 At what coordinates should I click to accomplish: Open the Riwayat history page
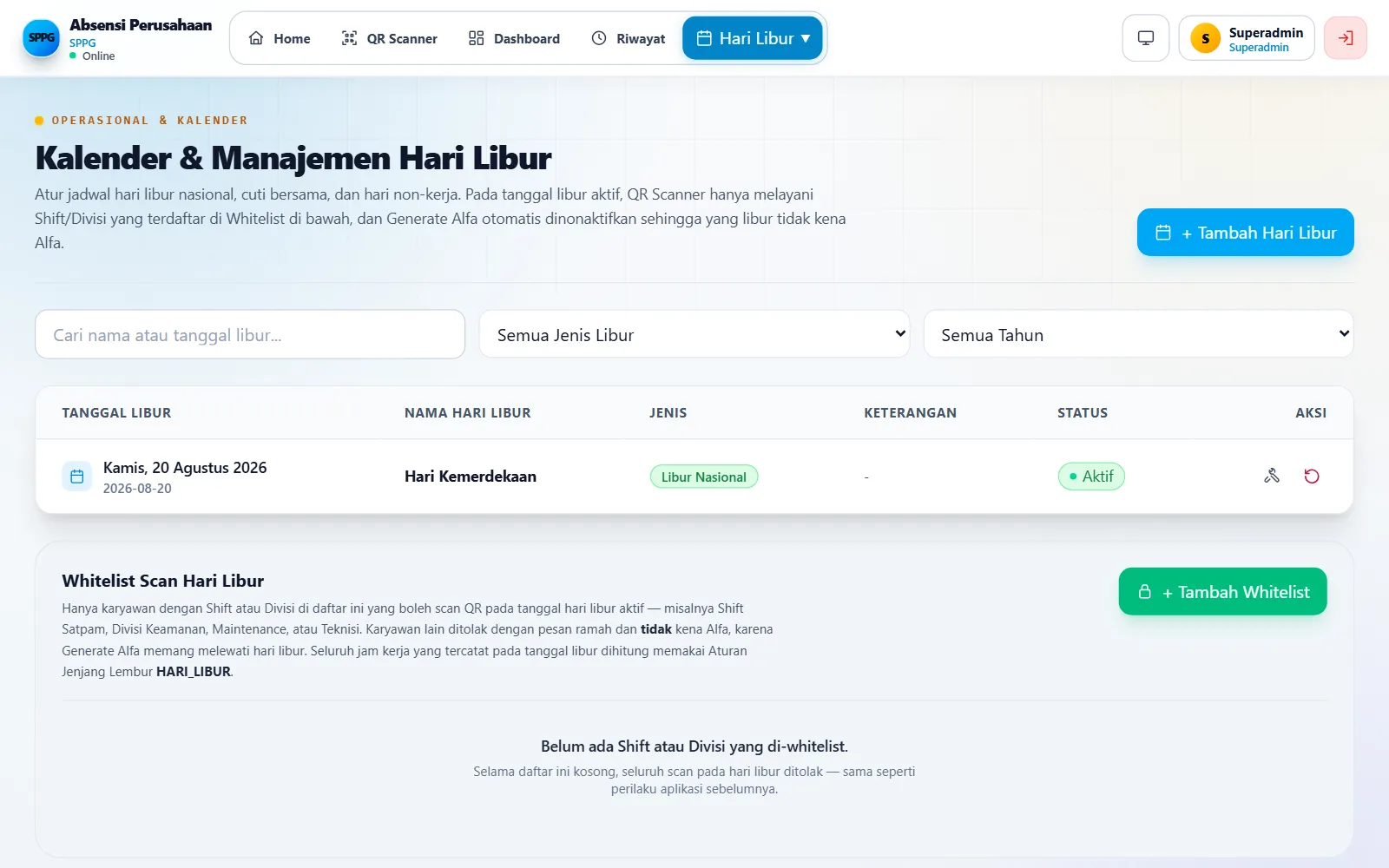pyautogui.click(x=629, y=38)
